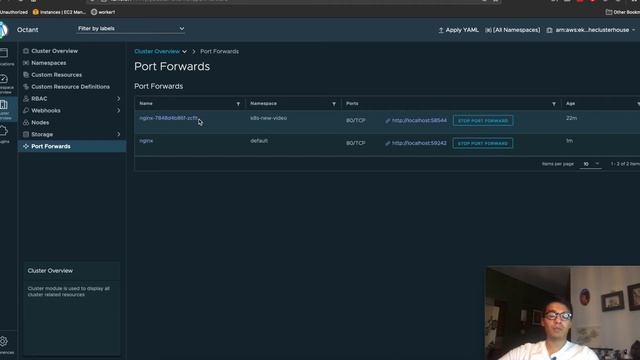Click the k8s-new-video namespace cell
The width and height of the screenshot is (640, 360).
coord(269,118)
